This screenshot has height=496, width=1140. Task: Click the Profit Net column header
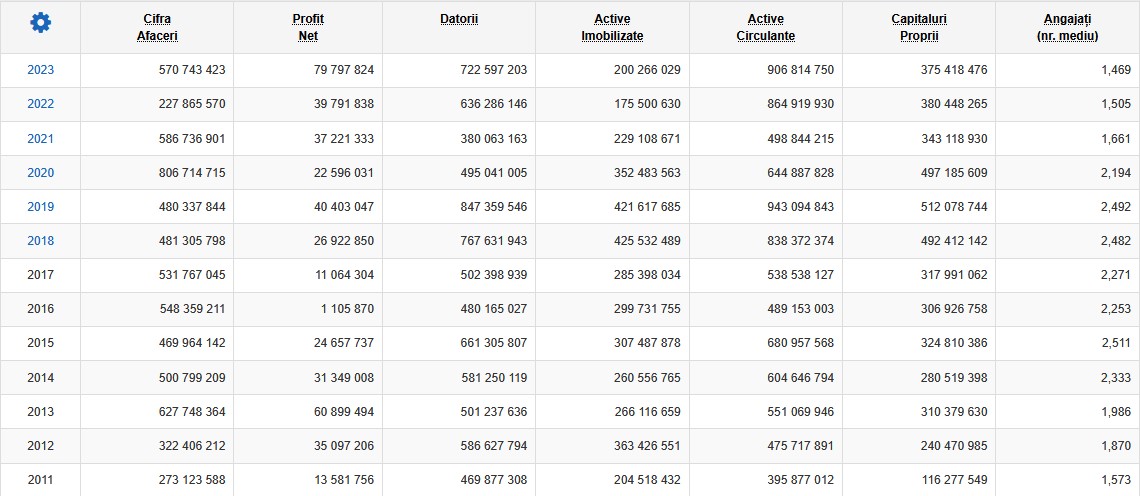coord(308,27)
